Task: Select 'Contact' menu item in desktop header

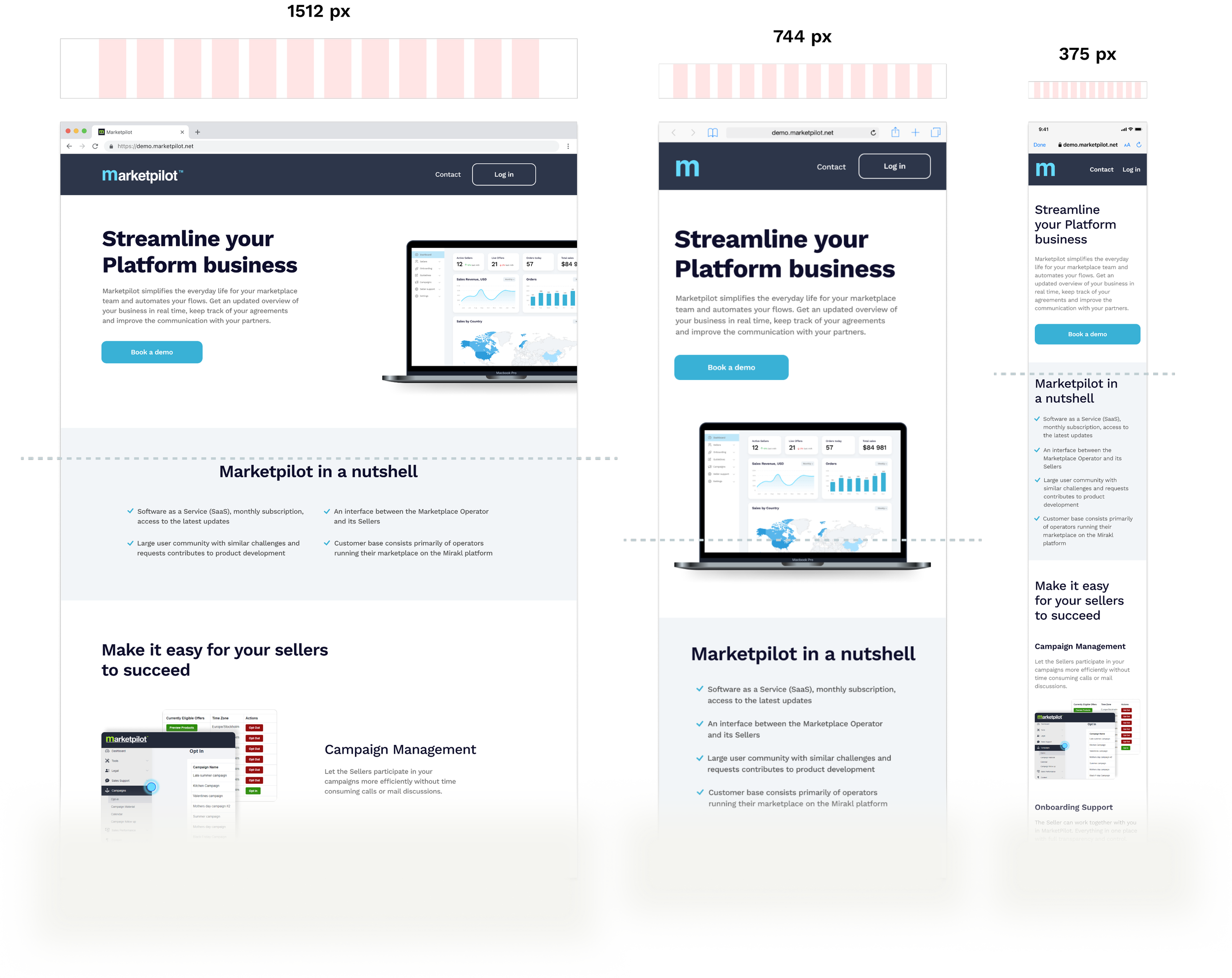Action: pyautogui.click(x=448, y=176)
